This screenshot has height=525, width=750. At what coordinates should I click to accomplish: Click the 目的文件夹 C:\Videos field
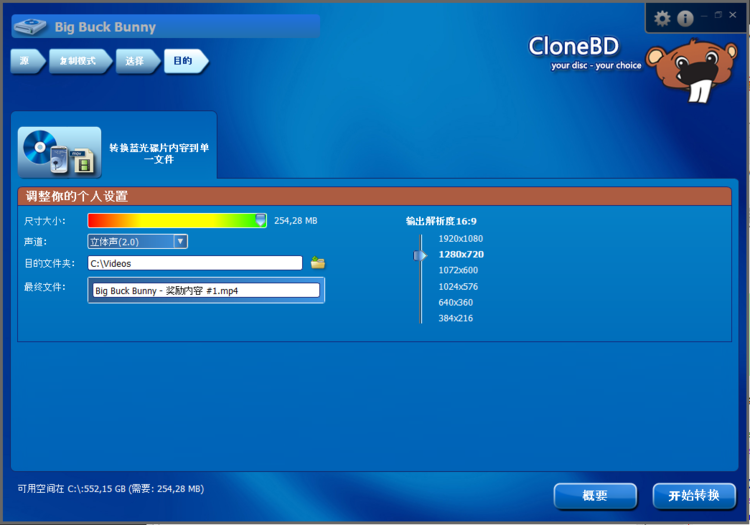point(195,263)
